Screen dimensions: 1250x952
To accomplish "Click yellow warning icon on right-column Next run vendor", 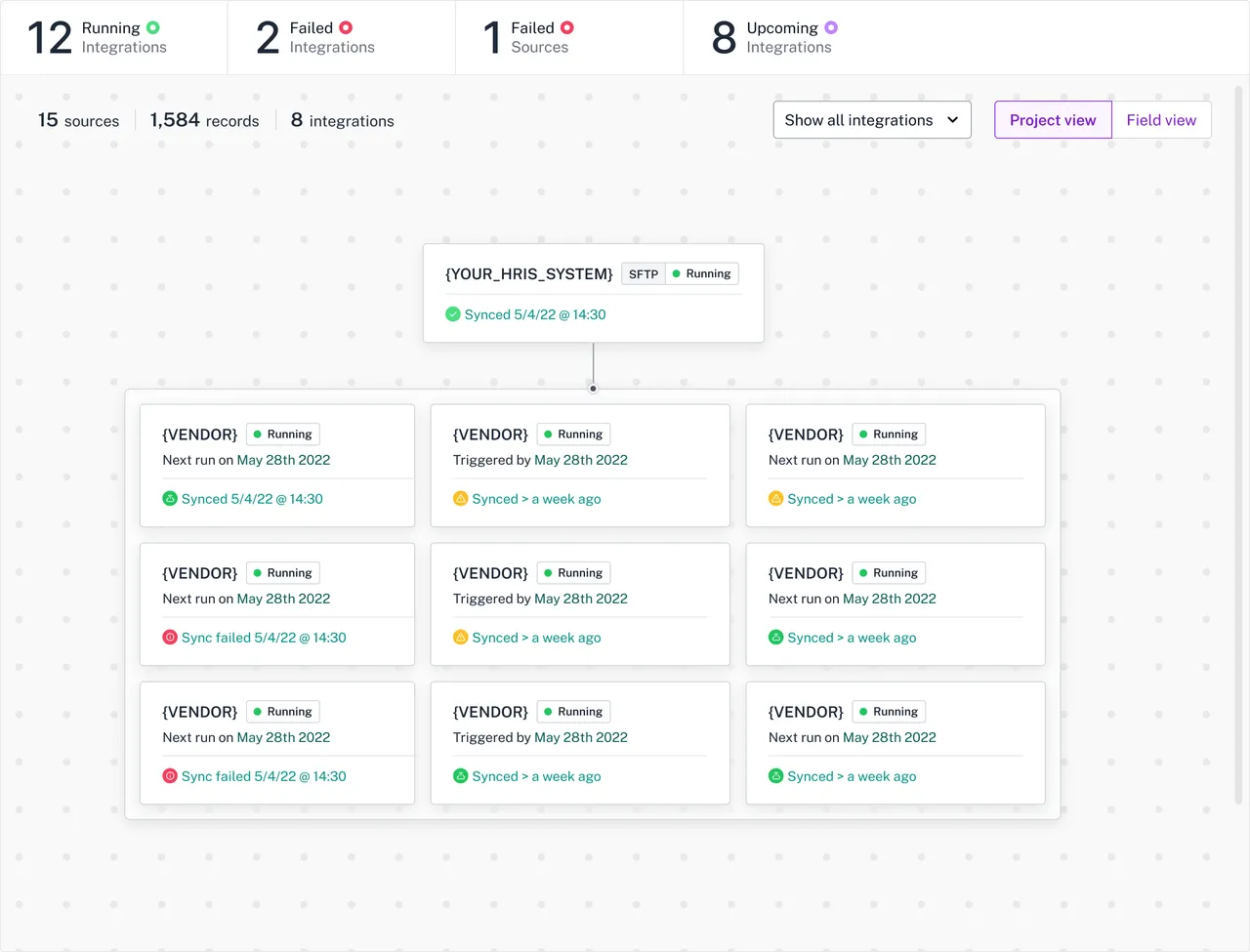I will click(776, 499).
